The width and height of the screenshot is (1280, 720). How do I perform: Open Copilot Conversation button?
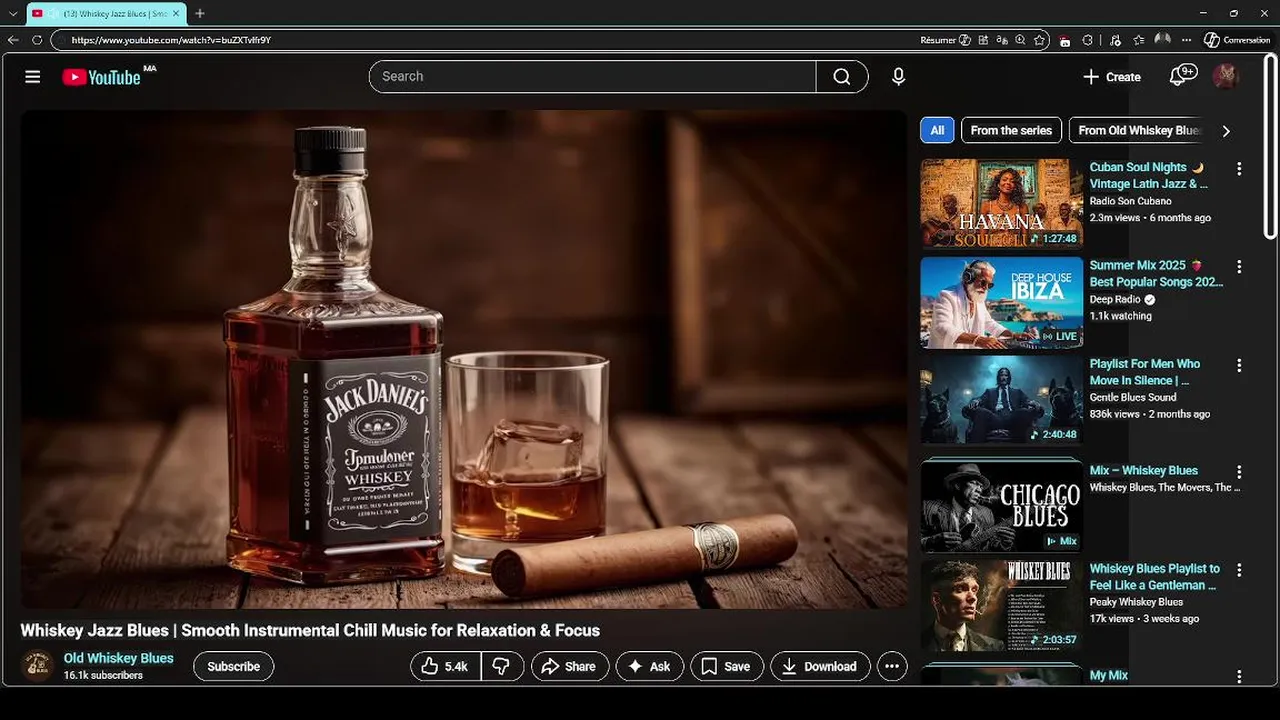[x=1237, y=40]
